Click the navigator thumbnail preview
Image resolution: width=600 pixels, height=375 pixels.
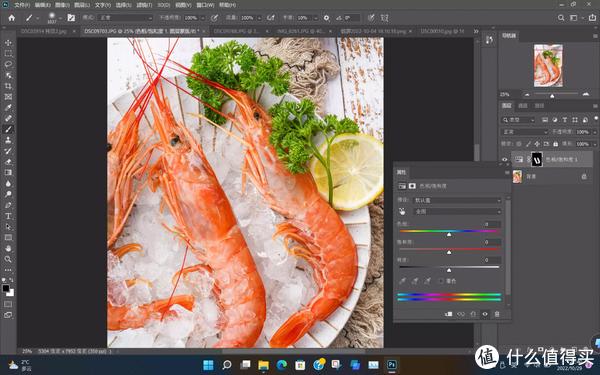click(548, 65)
